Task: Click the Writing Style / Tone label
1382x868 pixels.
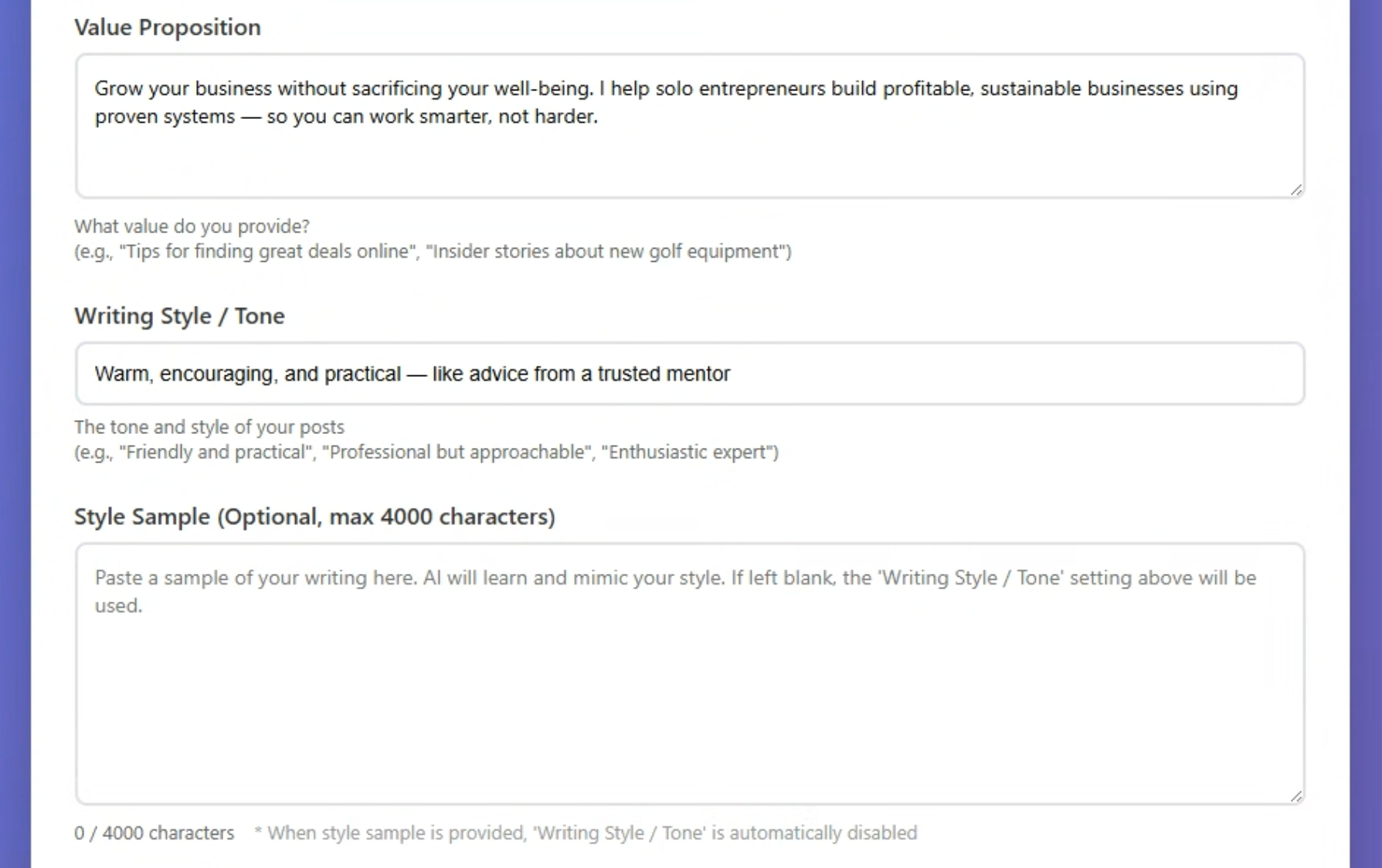Action: click(x=179, y=315)
